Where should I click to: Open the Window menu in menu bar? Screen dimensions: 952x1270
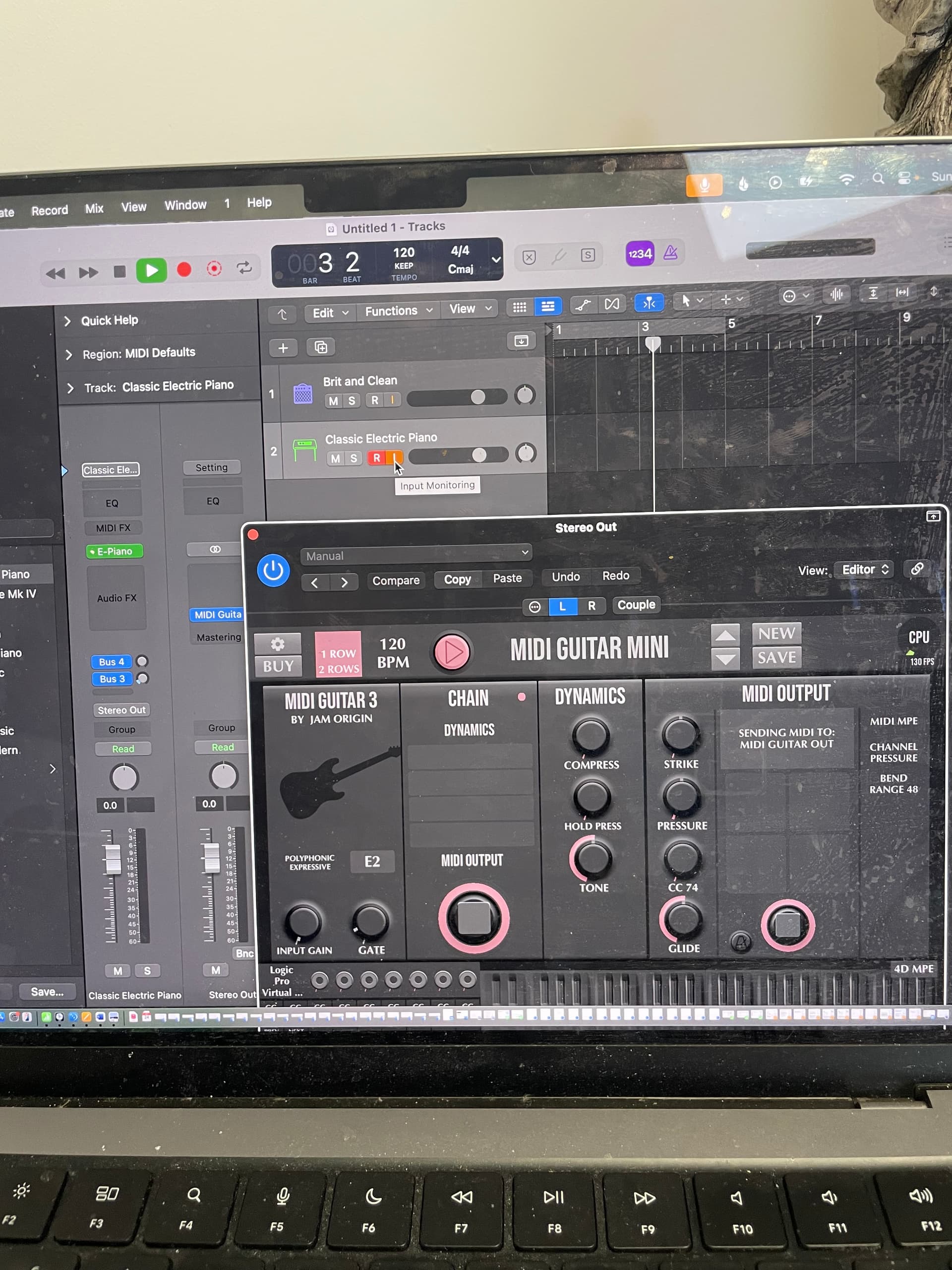pyautogui.click(x=185, y=205)
